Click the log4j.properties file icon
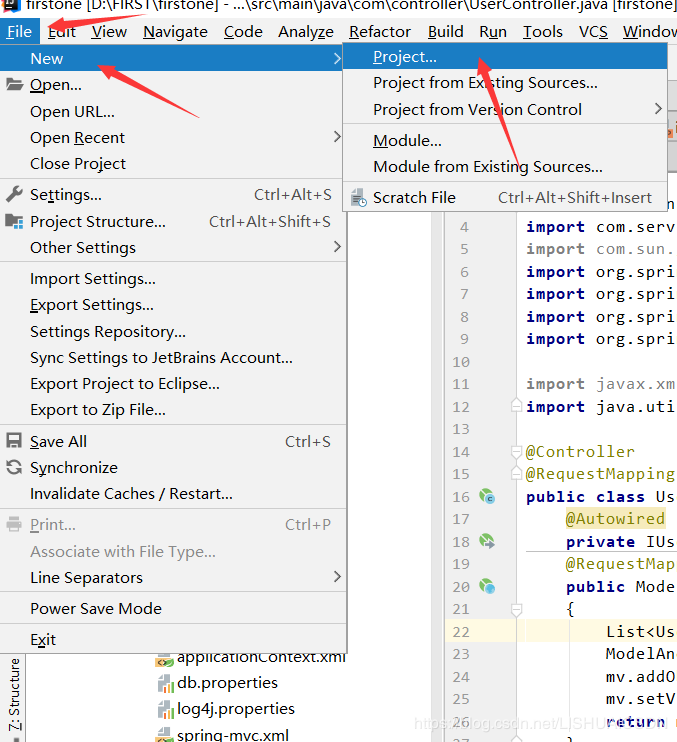Viewport: 677px width, 742px height. [x=166, y=709]
